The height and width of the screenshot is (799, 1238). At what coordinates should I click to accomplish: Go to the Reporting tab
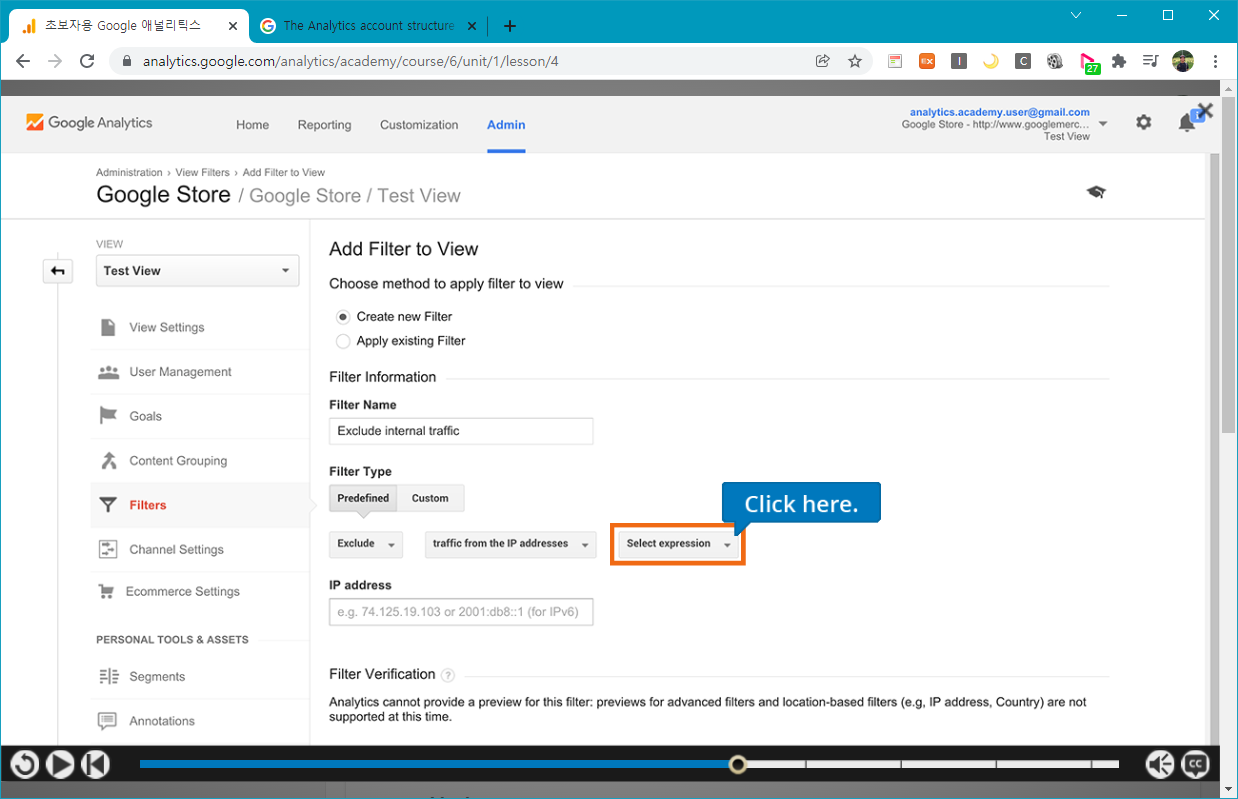[x=324, y=125]
